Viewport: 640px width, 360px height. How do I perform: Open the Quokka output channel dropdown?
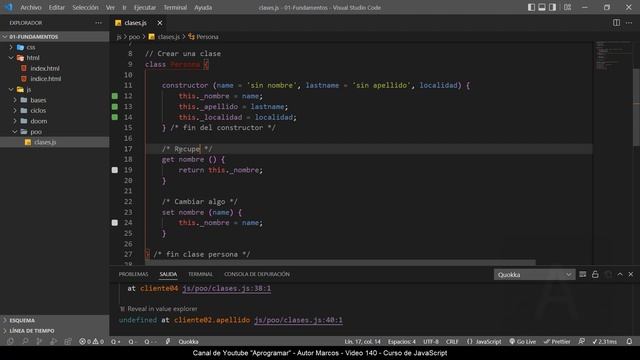[534, 275]
